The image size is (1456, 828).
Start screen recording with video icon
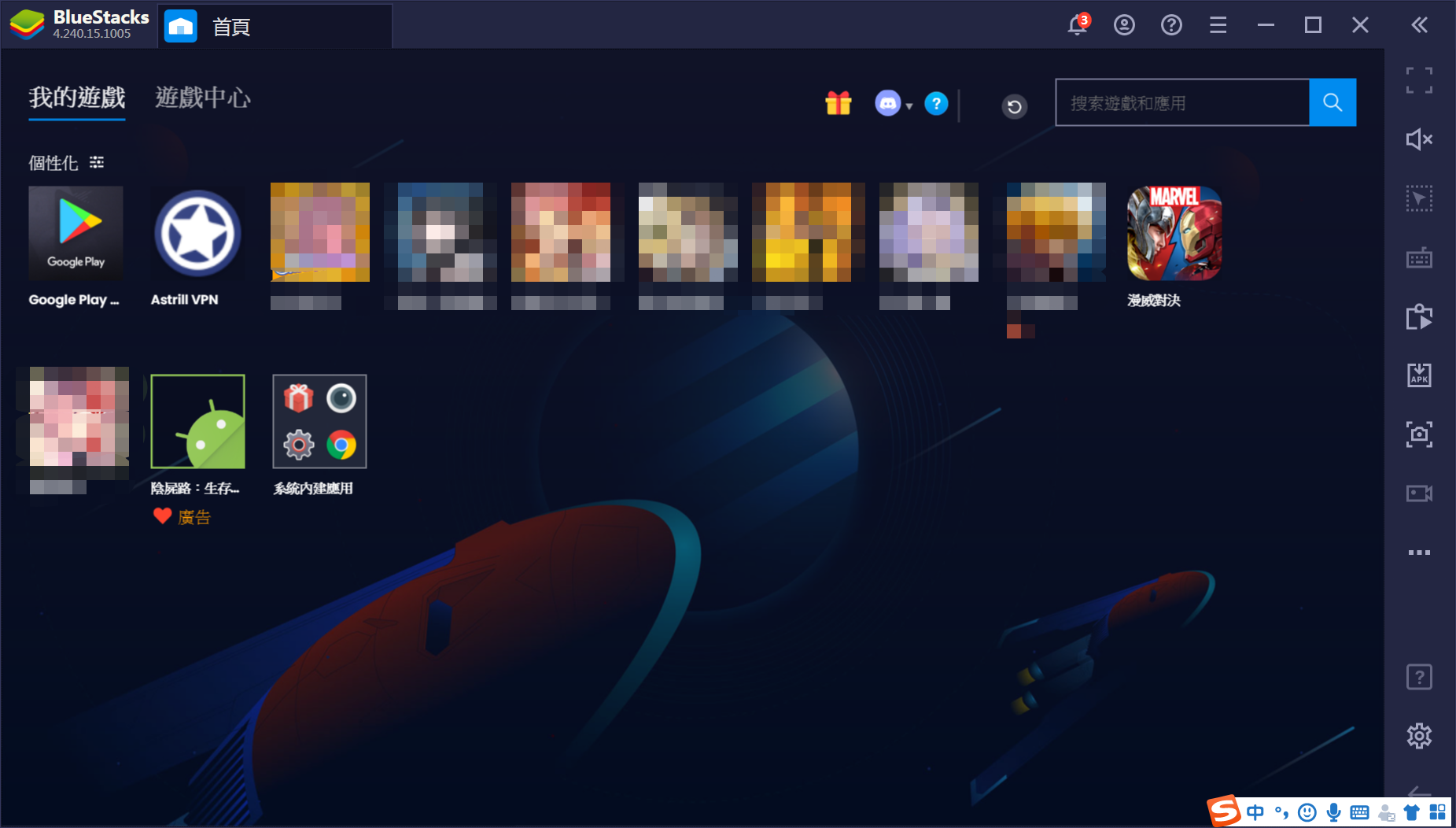coord(1419,493)
